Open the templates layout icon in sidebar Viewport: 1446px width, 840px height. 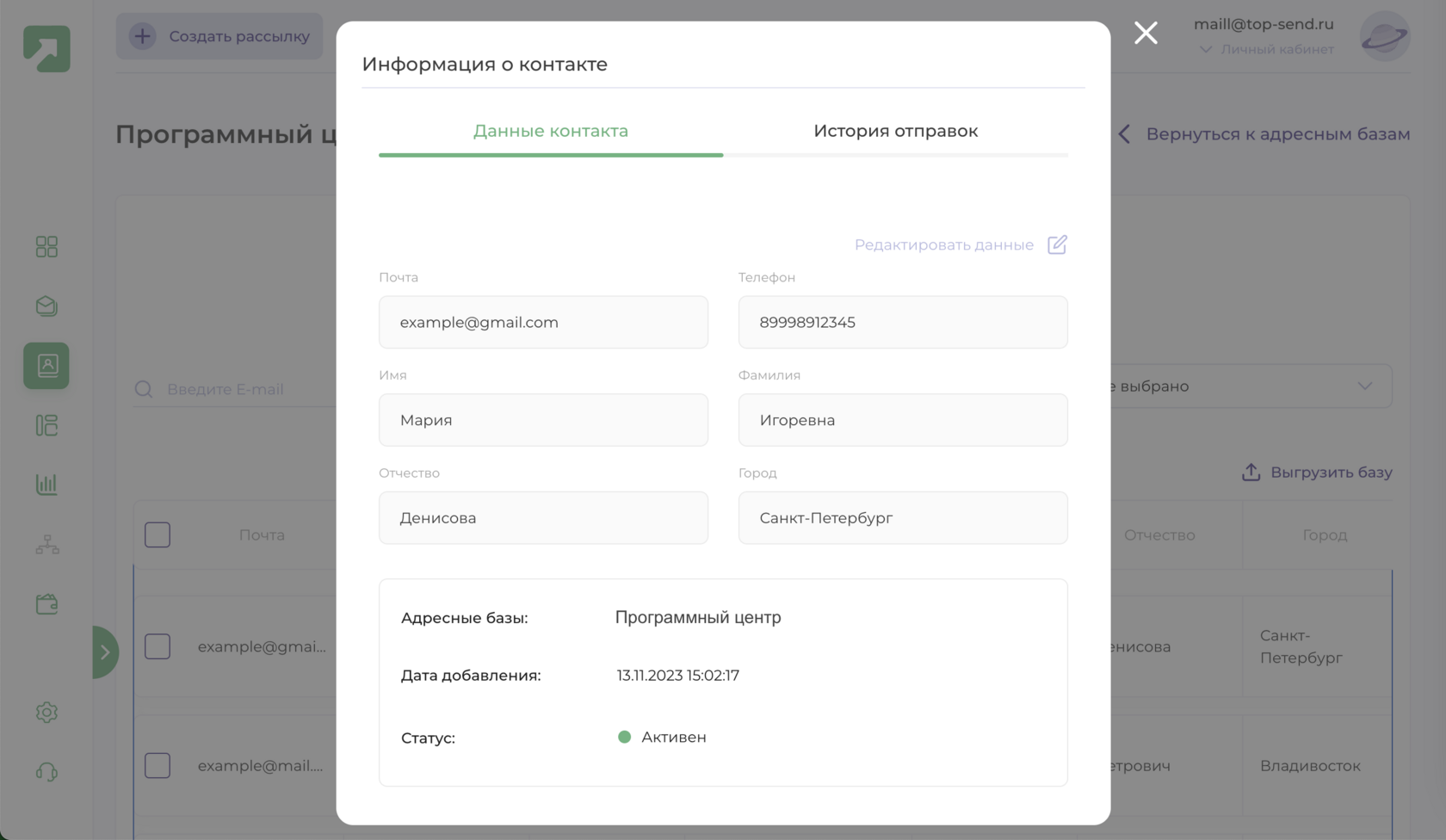pyautogui.click(x=46, y=425)
